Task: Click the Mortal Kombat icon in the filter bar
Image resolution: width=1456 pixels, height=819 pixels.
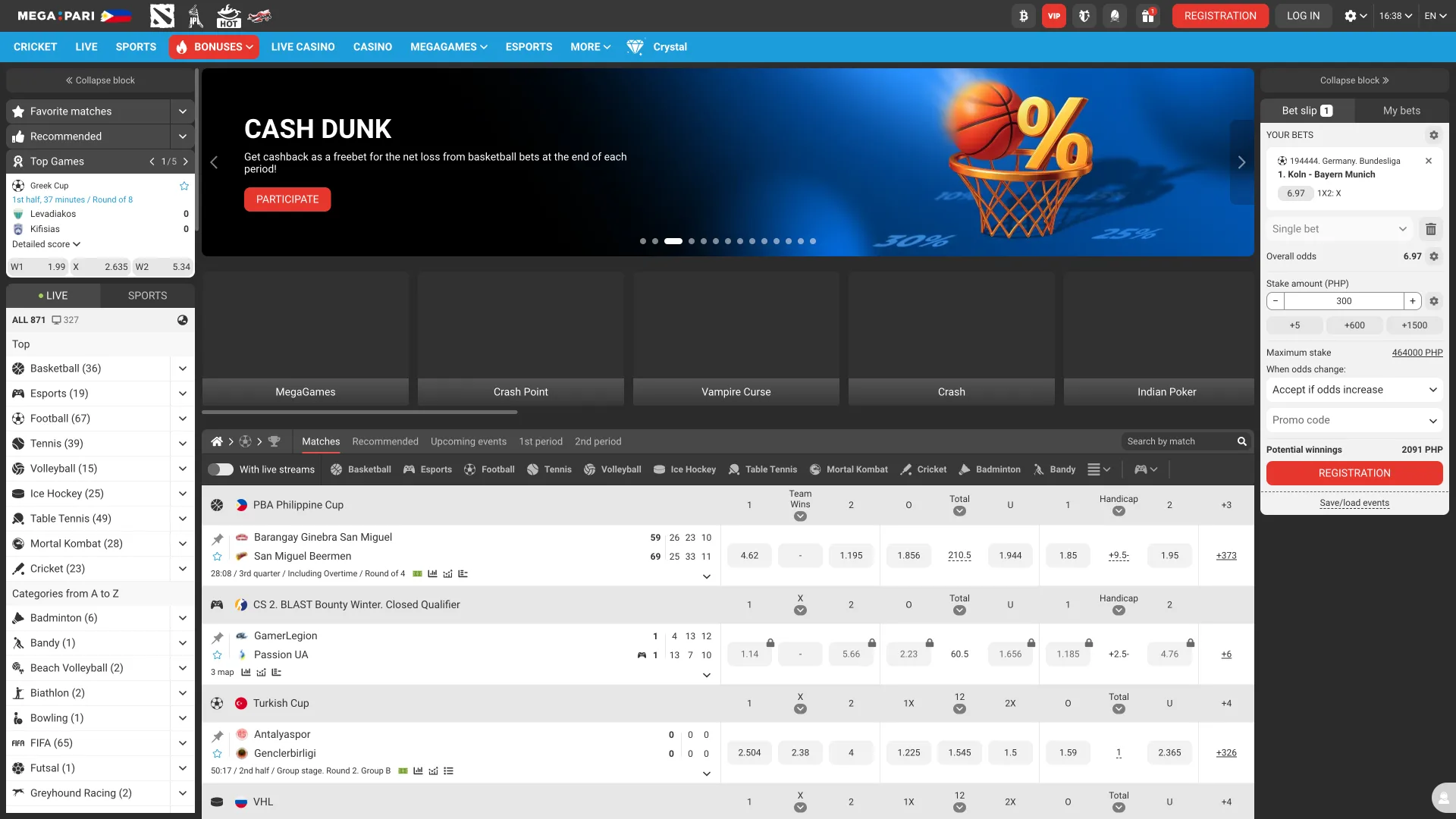Action: coord(815,469)
